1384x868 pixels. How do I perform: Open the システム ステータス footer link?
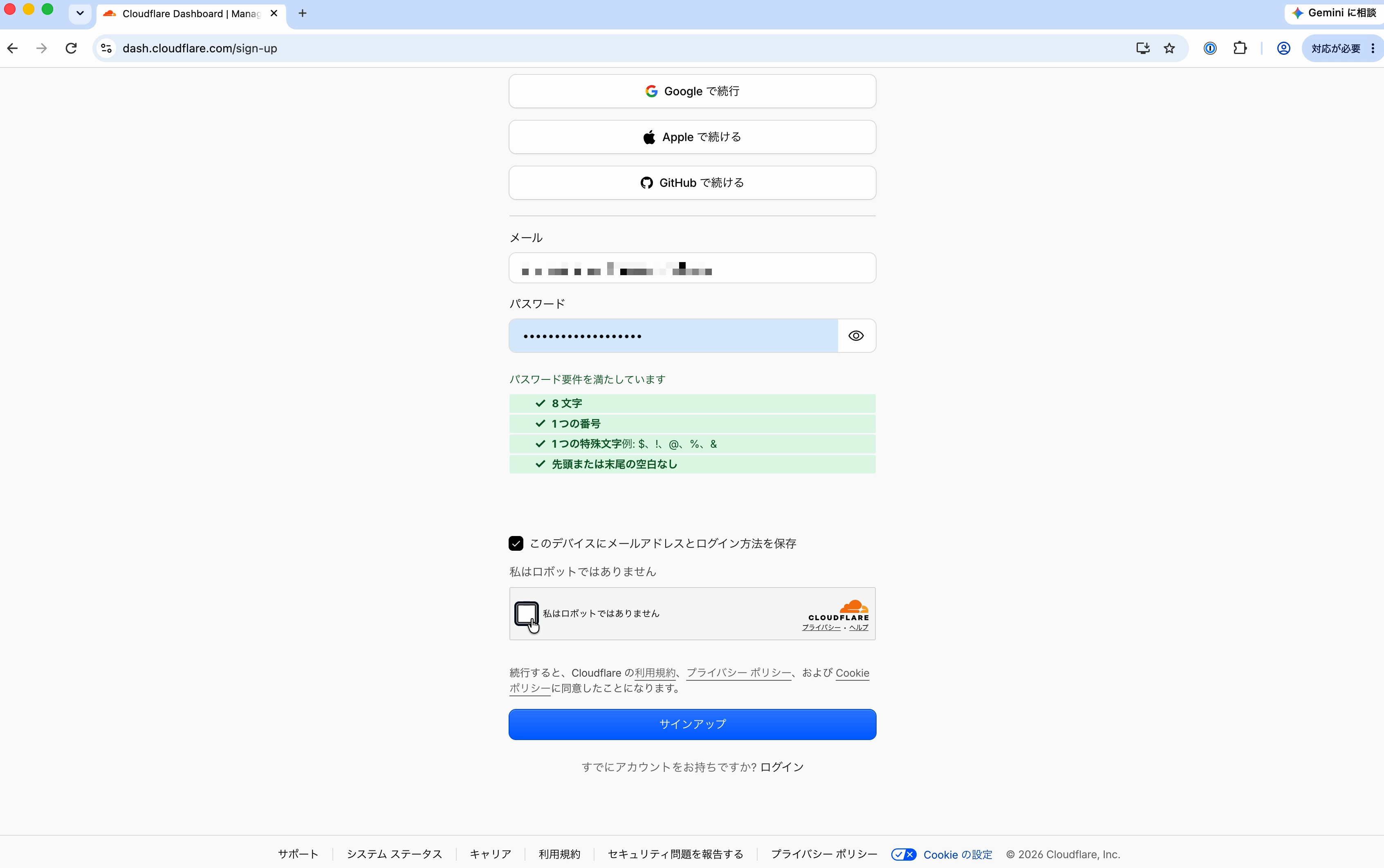click(x=395, y=854)
